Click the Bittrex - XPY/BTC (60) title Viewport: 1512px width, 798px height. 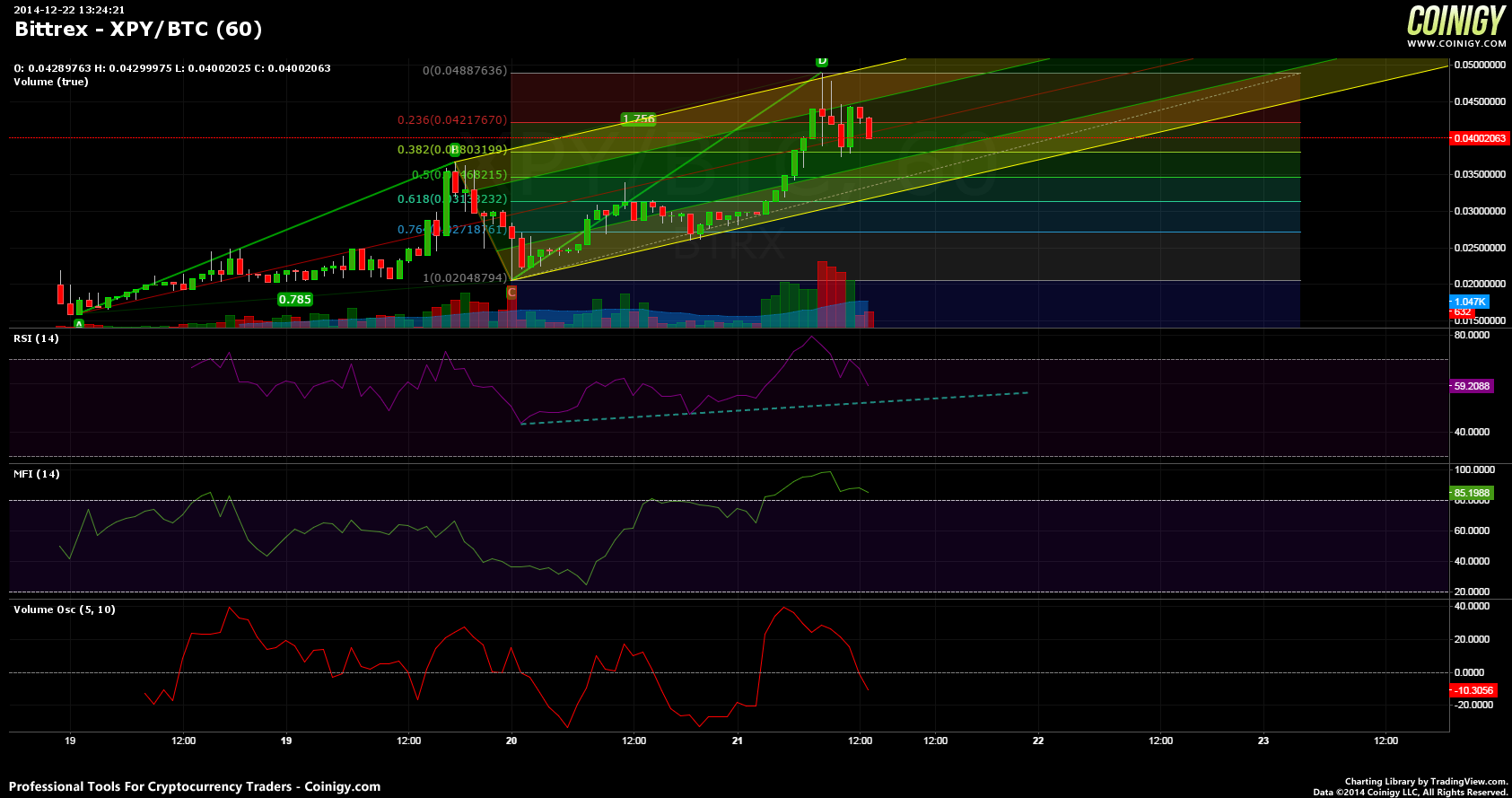138,29
